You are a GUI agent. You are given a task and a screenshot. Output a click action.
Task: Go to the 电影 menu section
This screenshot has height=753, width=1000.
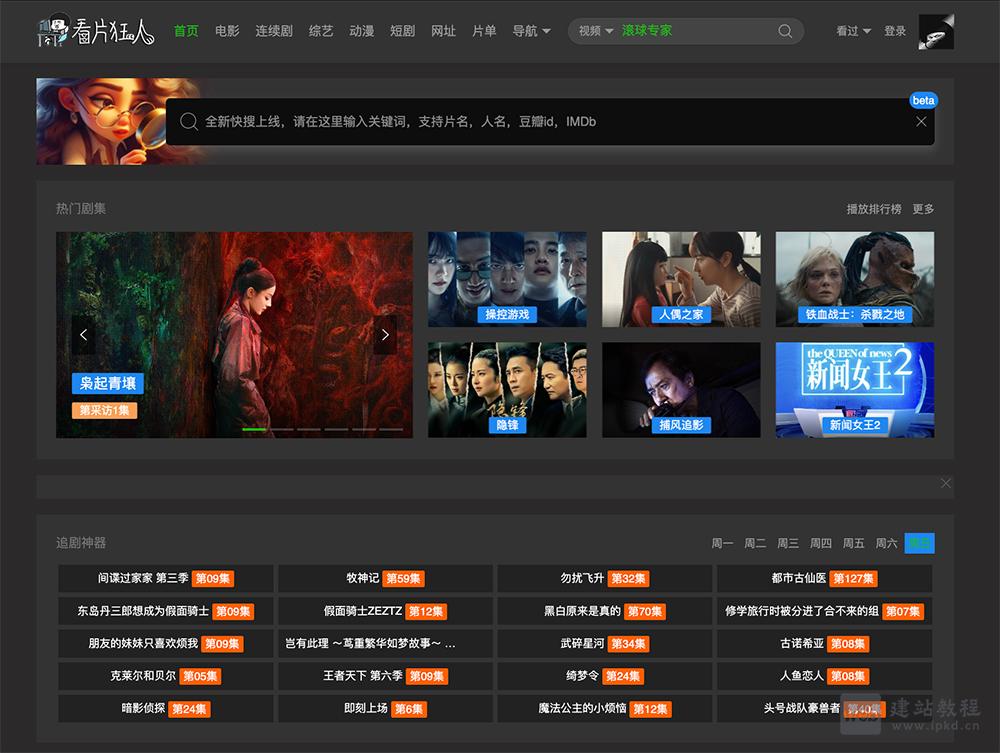227,31
